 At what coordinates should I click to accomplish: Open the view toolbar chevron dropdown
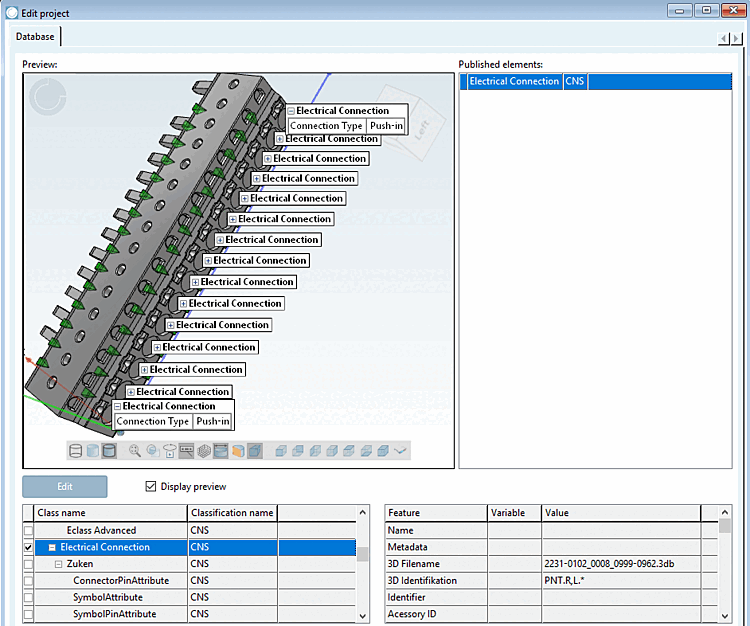[x=401, y=451]
